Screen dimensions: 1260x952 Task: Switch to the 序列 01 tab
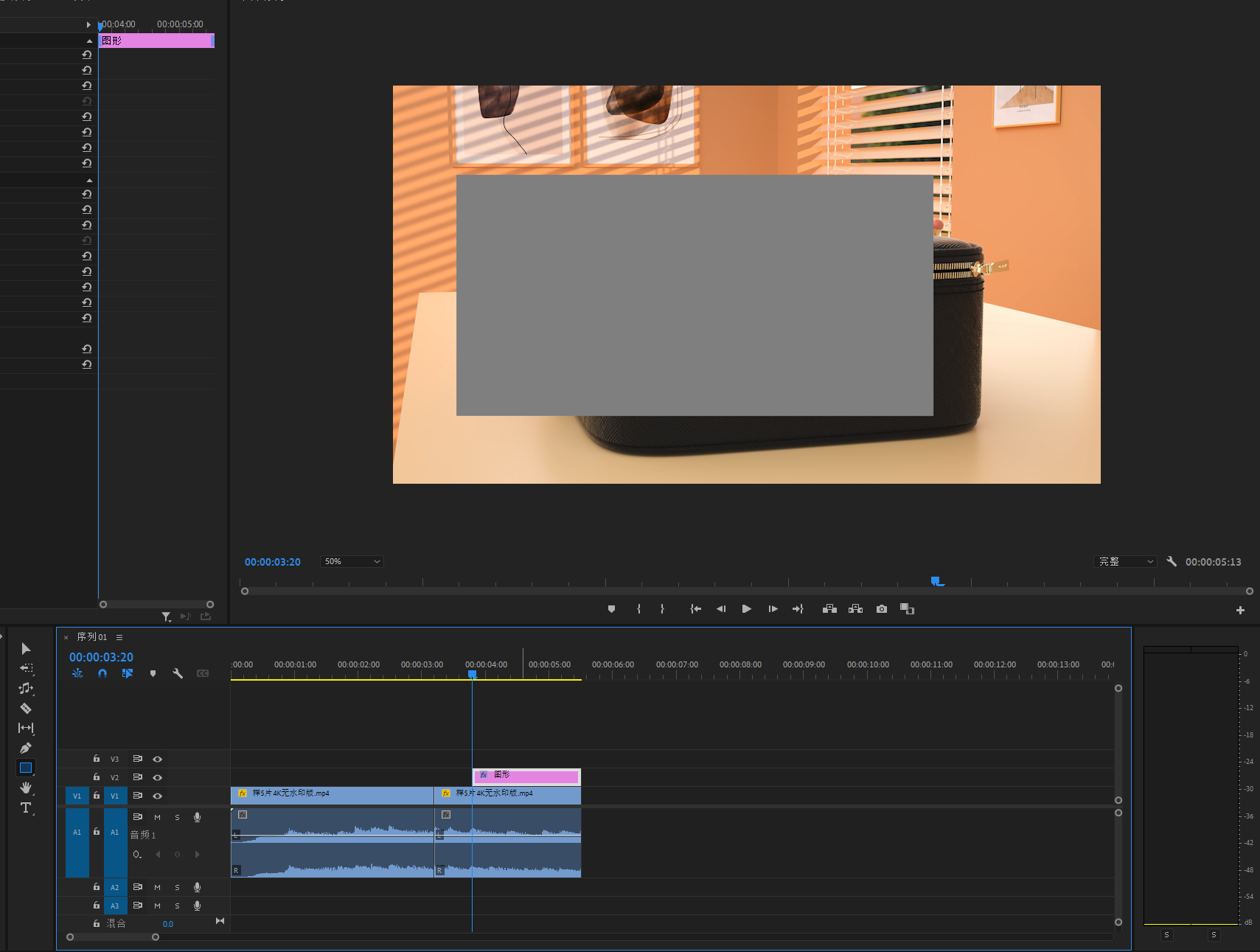pyautogui.click(x=92, y=637)
